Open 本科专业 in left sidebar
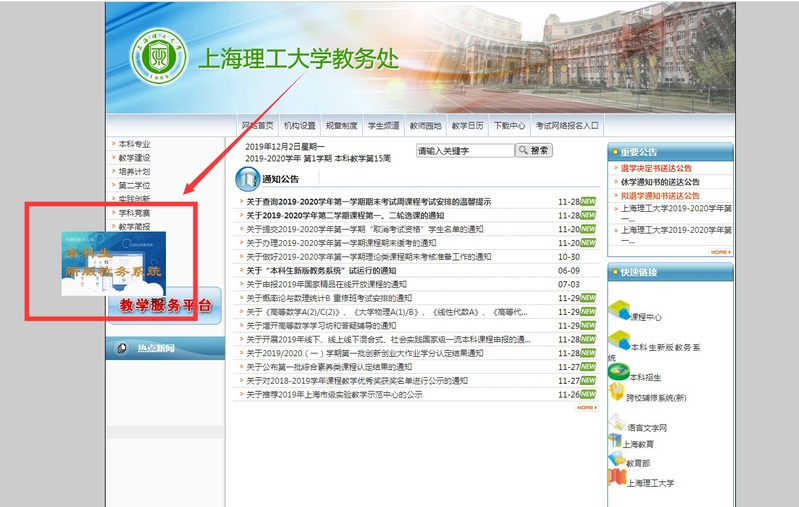799x507 pixels. click(134, 144)
